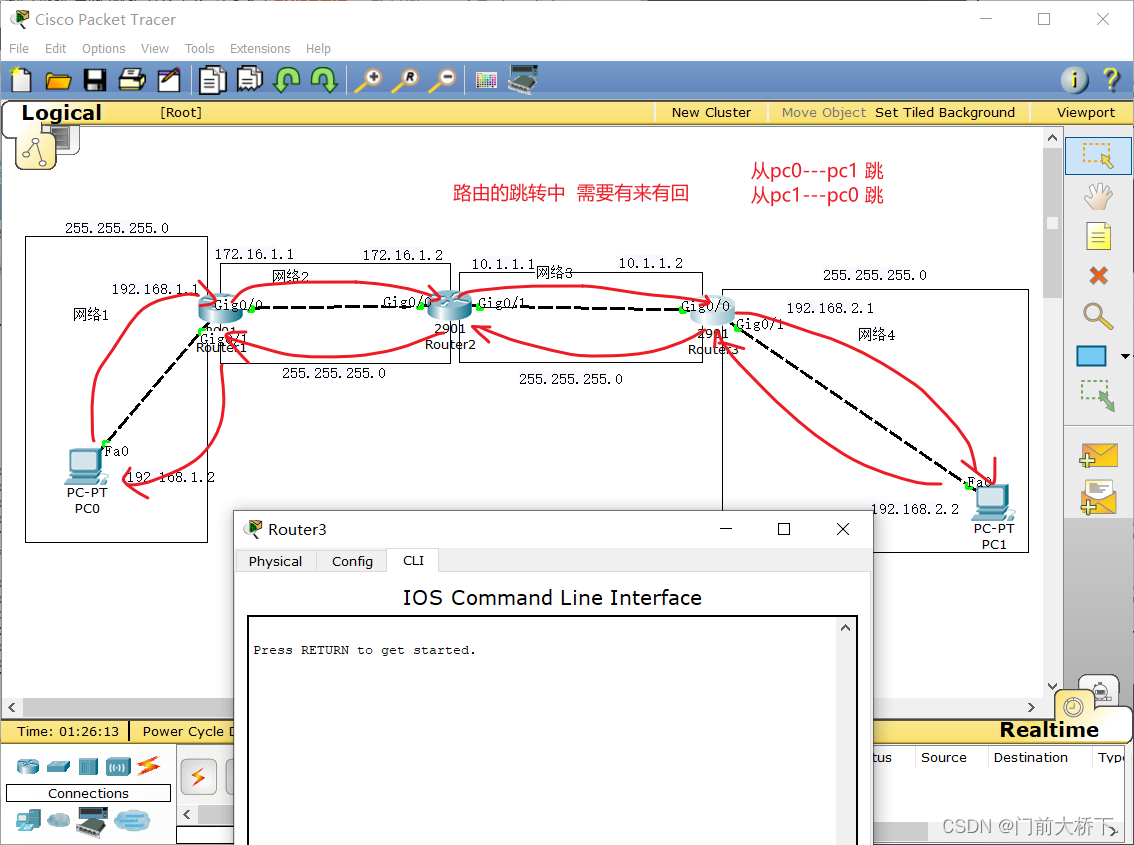This screenshot has height=845, width=1134.
Task: Open the Edit menu
Action: 55,48
